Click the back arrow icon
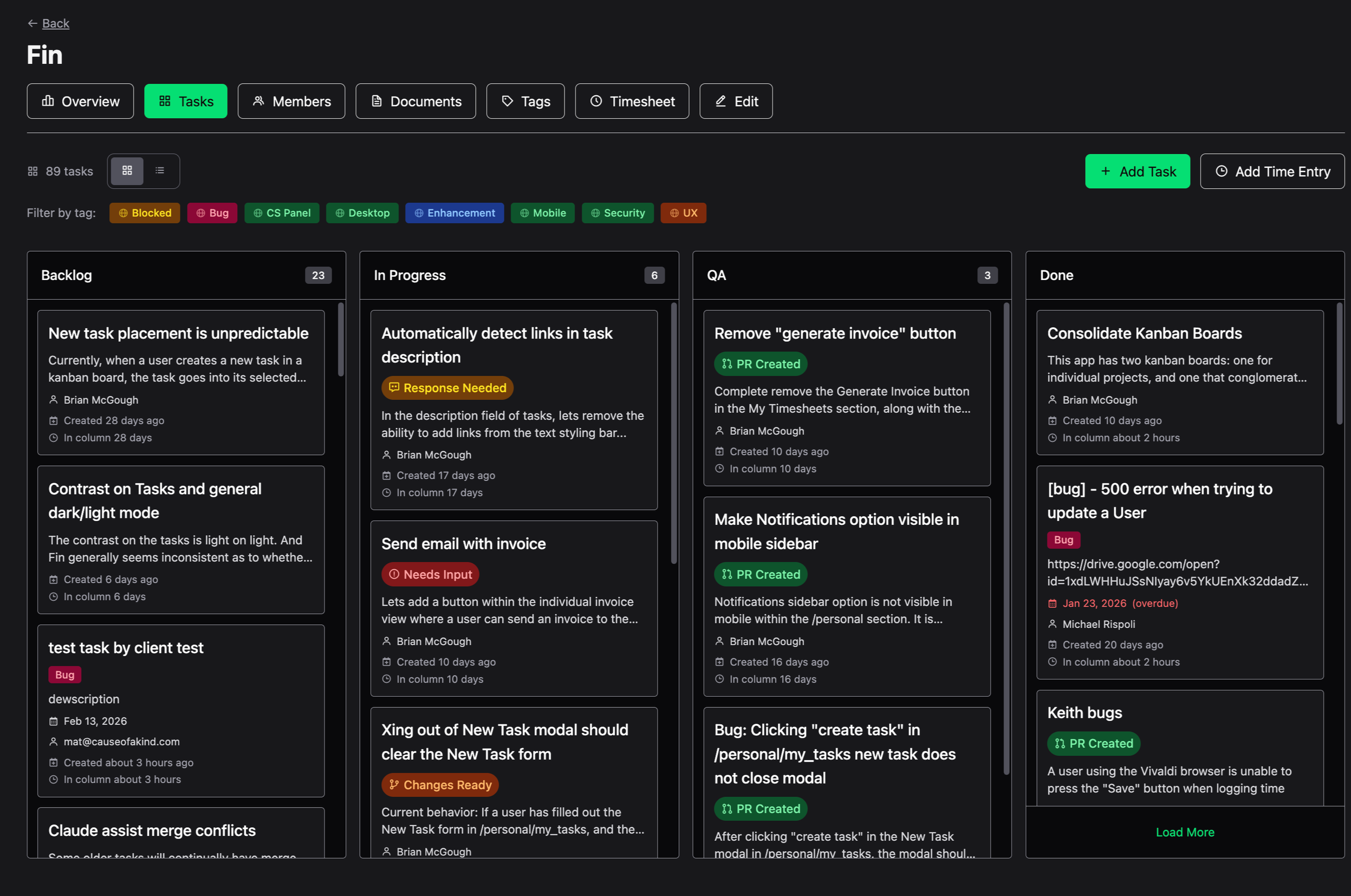 33,23
